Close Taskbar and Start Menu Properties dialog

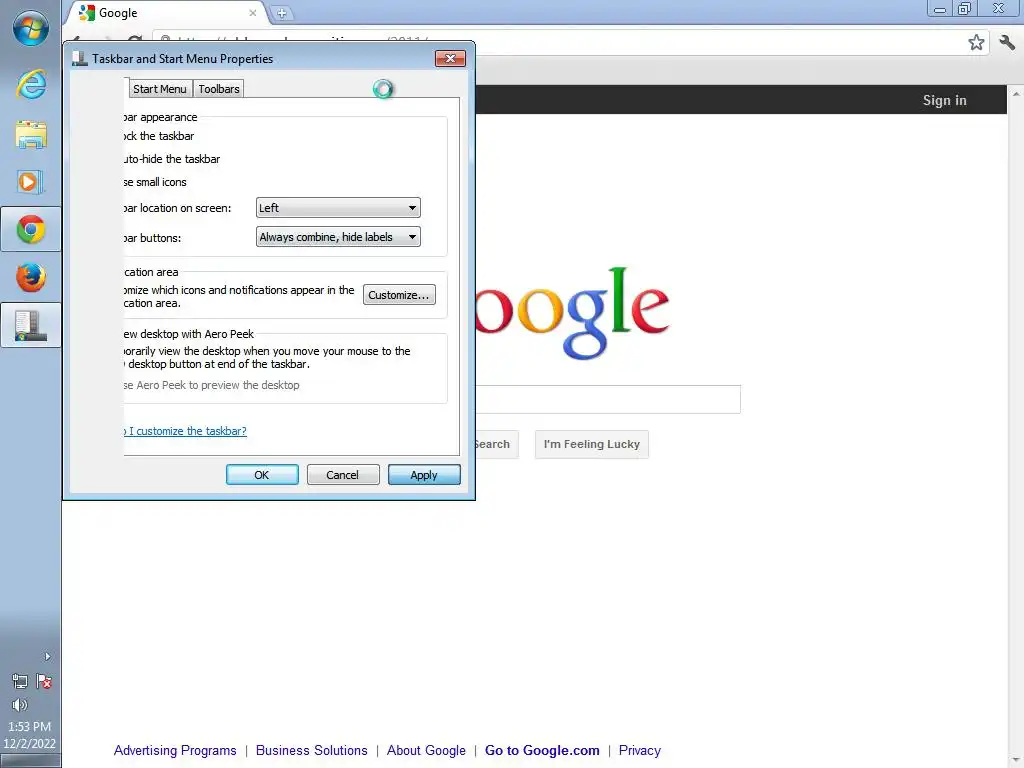coord(450,59)
